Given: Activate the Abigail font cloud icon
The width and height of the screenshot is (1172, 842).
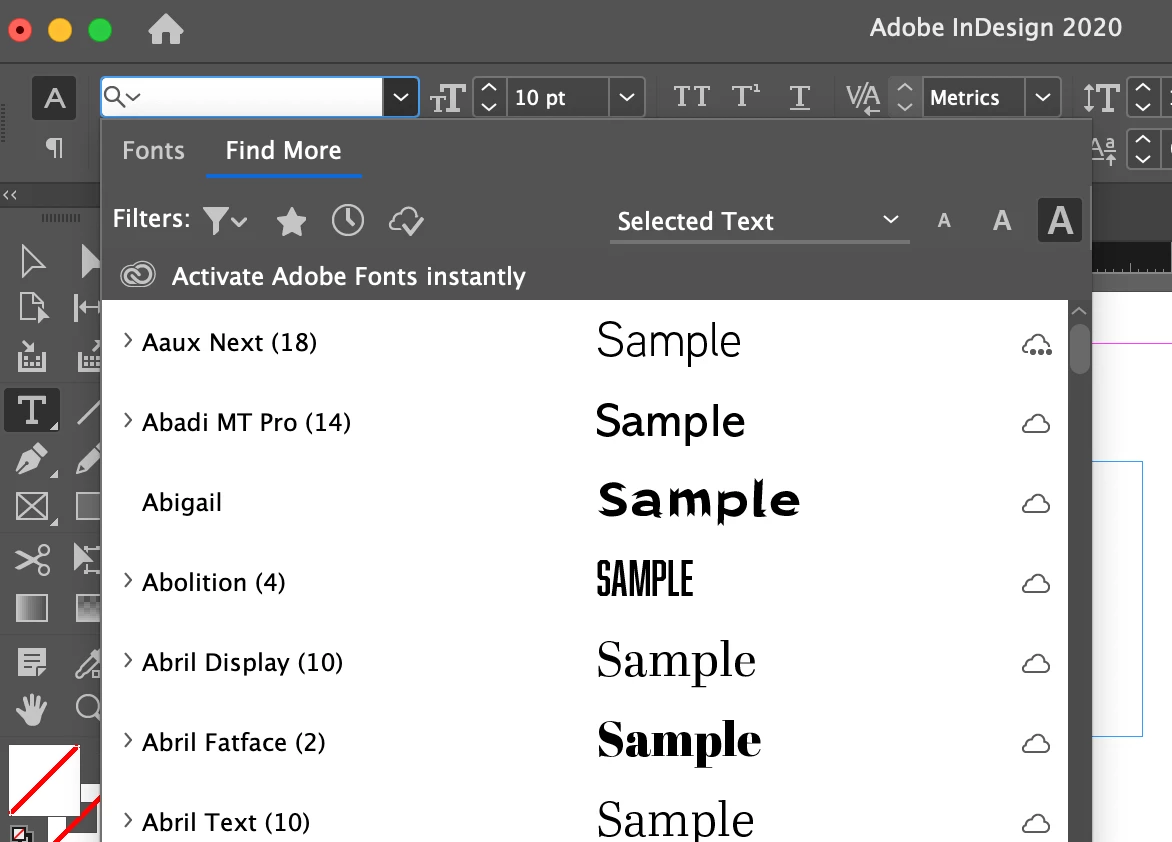Looking at the screenshot, I should click(x=1036, y=504).
